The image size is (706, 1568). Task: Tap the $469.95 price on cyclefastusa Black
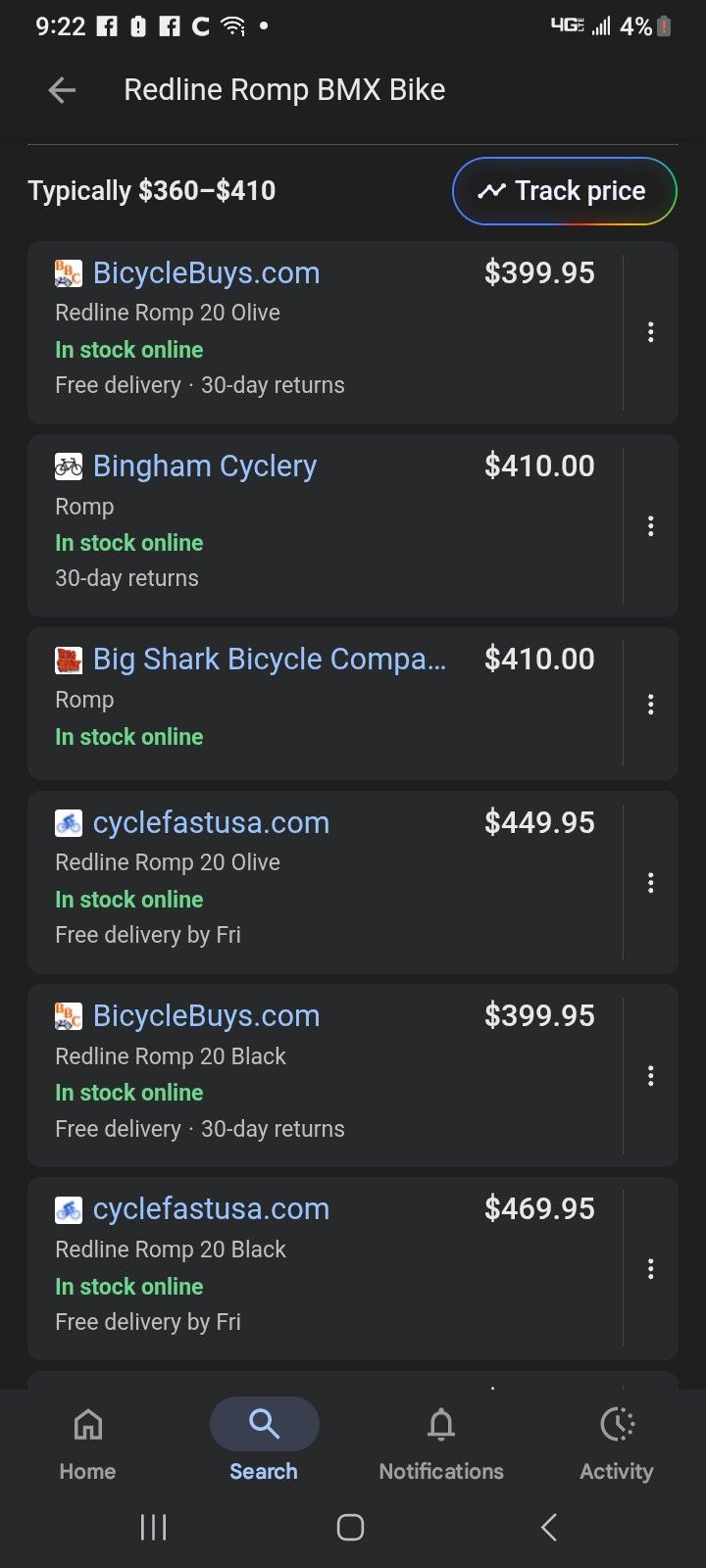pos(539,1209)
